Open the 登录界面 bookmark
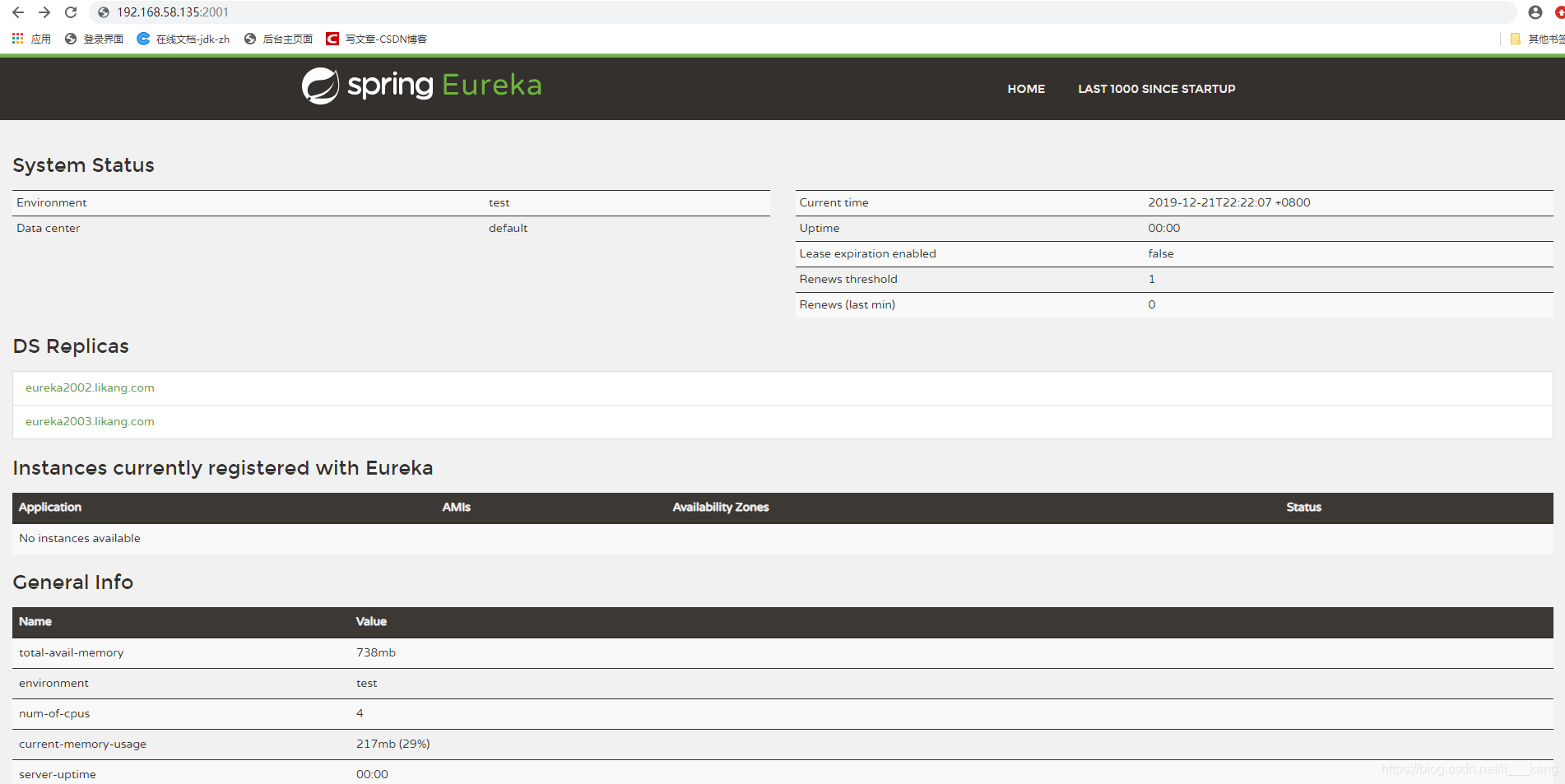The height and width of the screenshot is (784, 1565). [94, 39]
